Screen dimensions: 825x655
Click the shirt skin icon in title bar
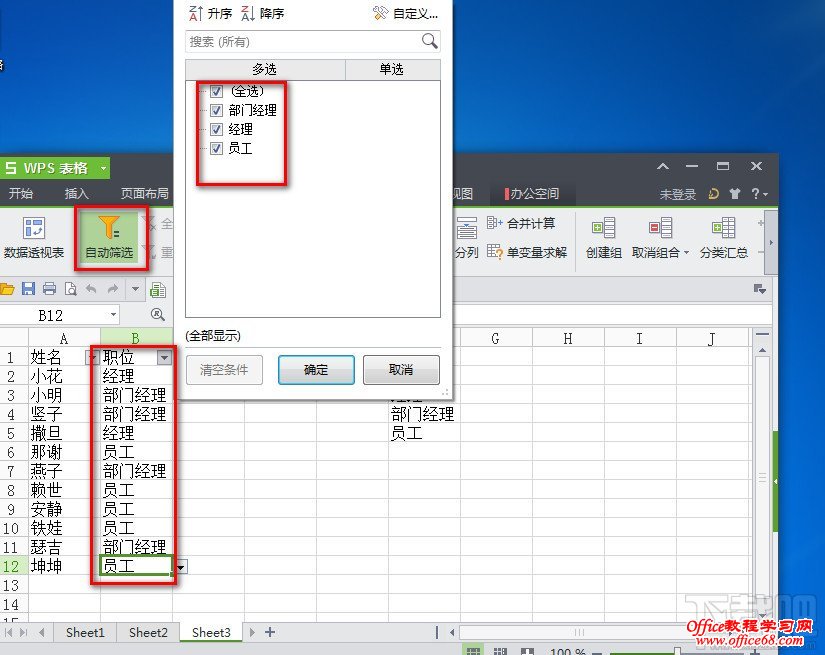pyautogui.click(x=735, y=194)
